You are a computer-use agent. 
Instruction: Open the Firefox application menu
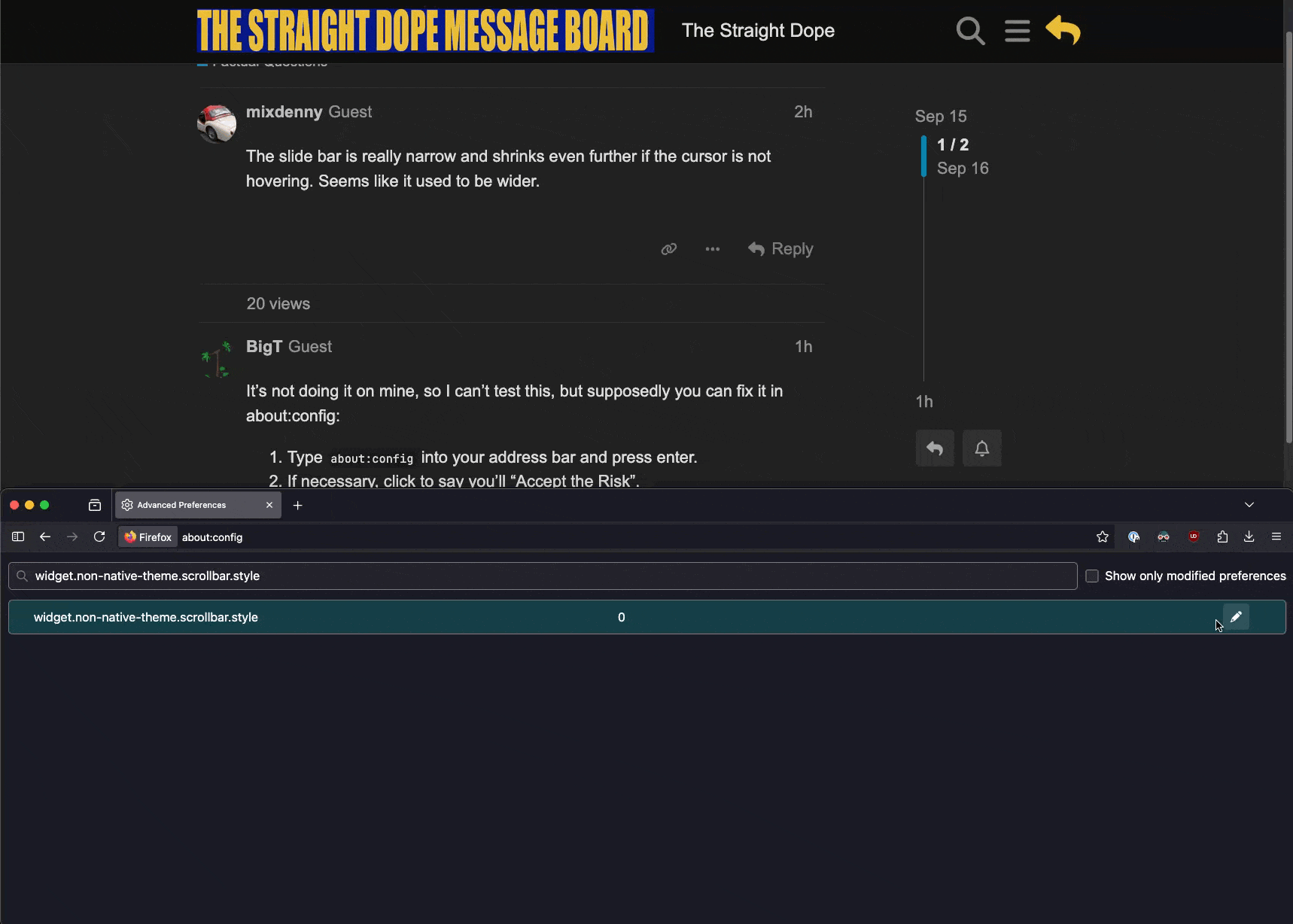point(1276,536)
